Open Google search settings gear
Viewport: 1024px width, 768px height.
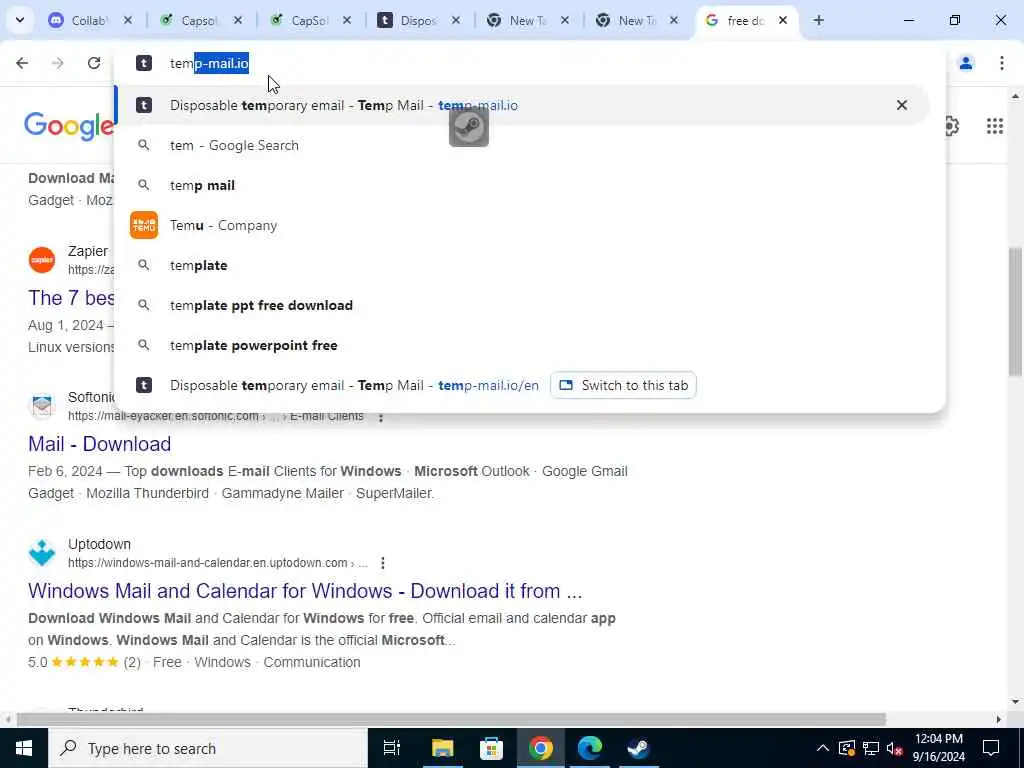[952, 125]
